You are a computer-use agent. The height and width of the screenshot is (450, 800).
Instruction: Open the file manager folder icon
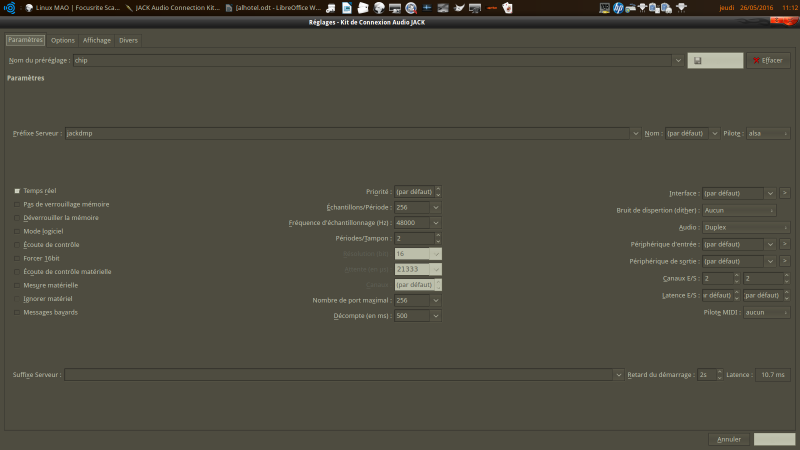[363, 8]
